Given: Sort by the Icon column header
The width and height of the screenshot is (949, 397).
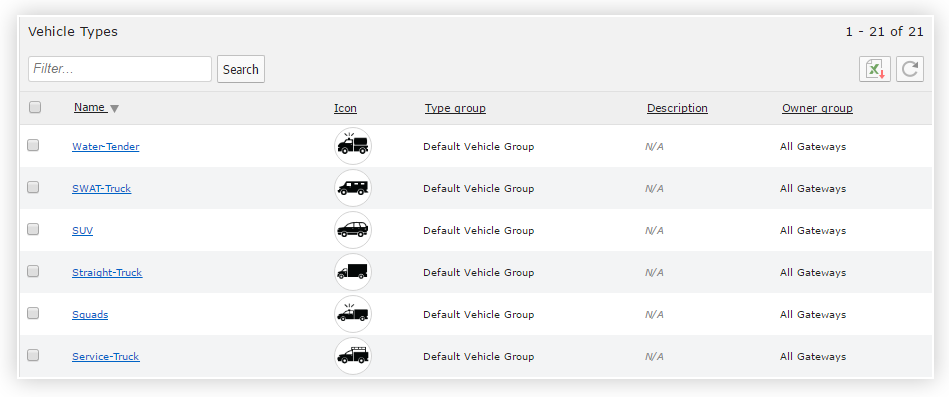Looking at the screenshot, I should click(x=345, y=108).
